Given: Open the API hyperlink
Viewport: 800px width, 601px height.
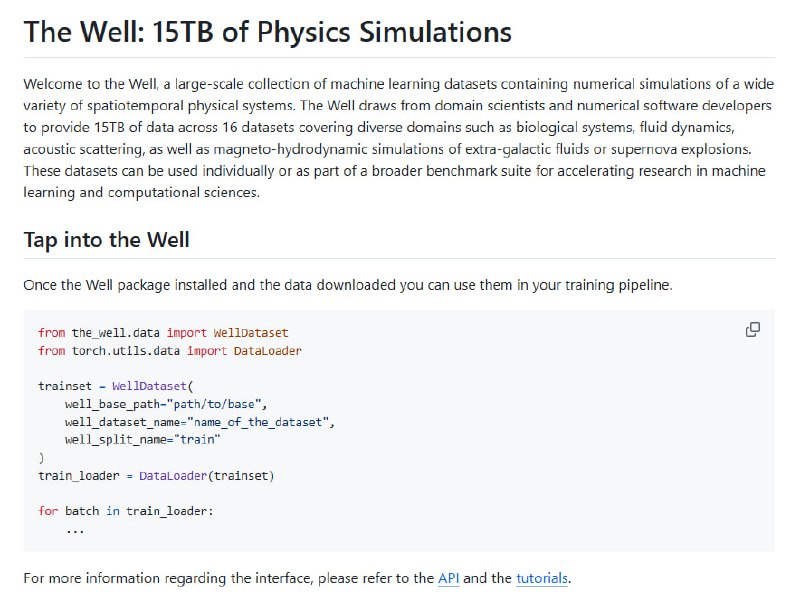Looking at the screenshot, I should tap(447, 578).
